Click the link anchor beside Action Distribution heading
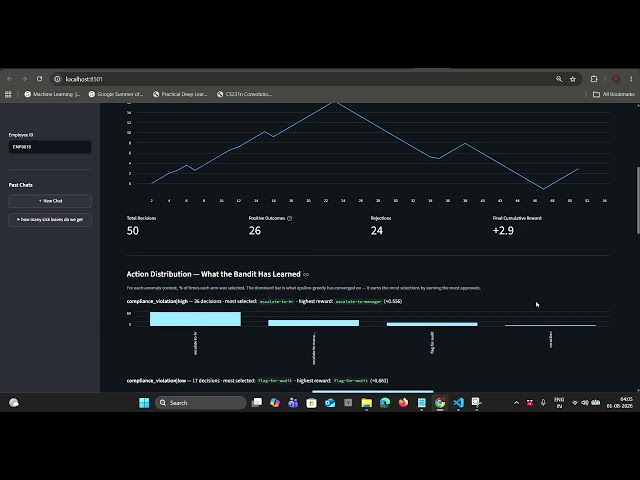This screenshot has width=640, height=480. click(x=306, y=275)
